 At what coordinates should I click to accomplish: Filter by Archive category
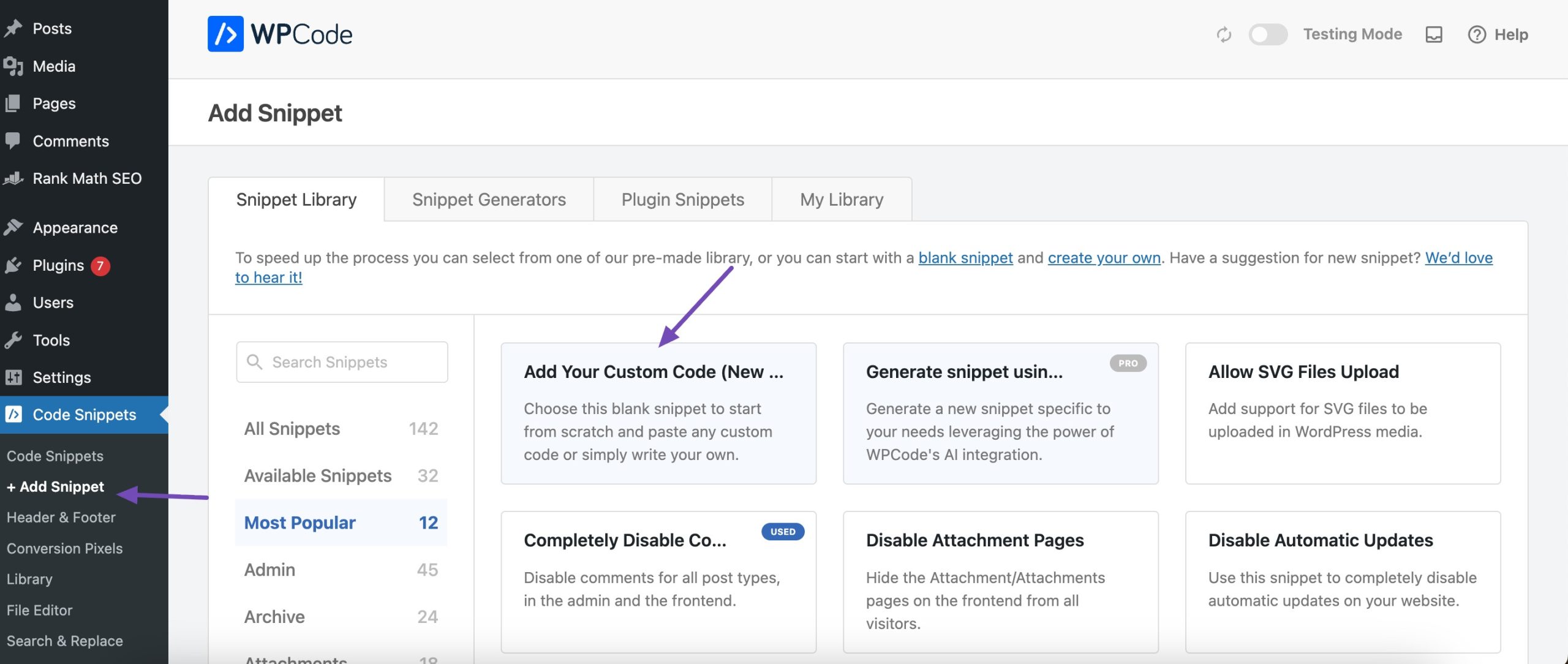pos(341,617)
